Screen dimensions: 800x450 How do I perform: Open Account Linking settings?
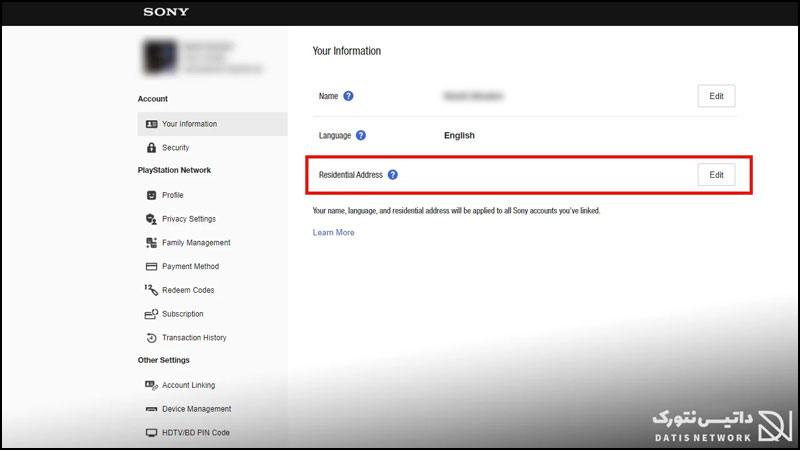click(188, 385)
